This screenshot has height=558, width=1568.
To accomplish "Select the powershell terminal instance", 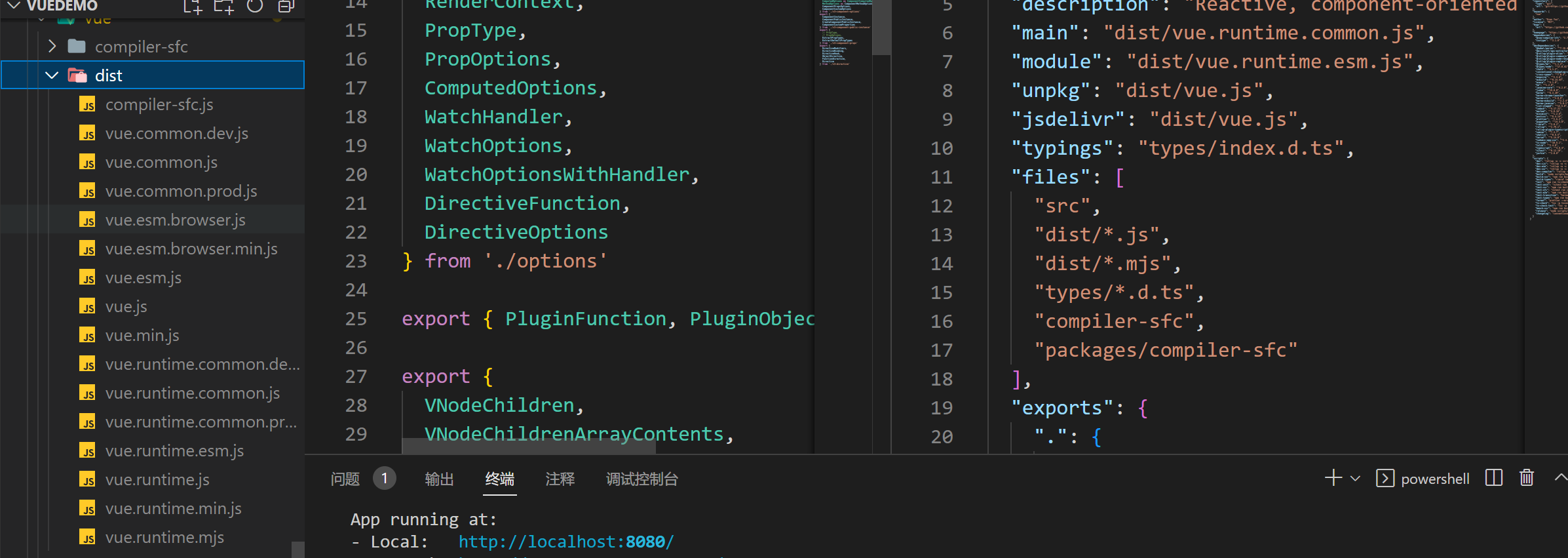I will (x=1423, y=479).
